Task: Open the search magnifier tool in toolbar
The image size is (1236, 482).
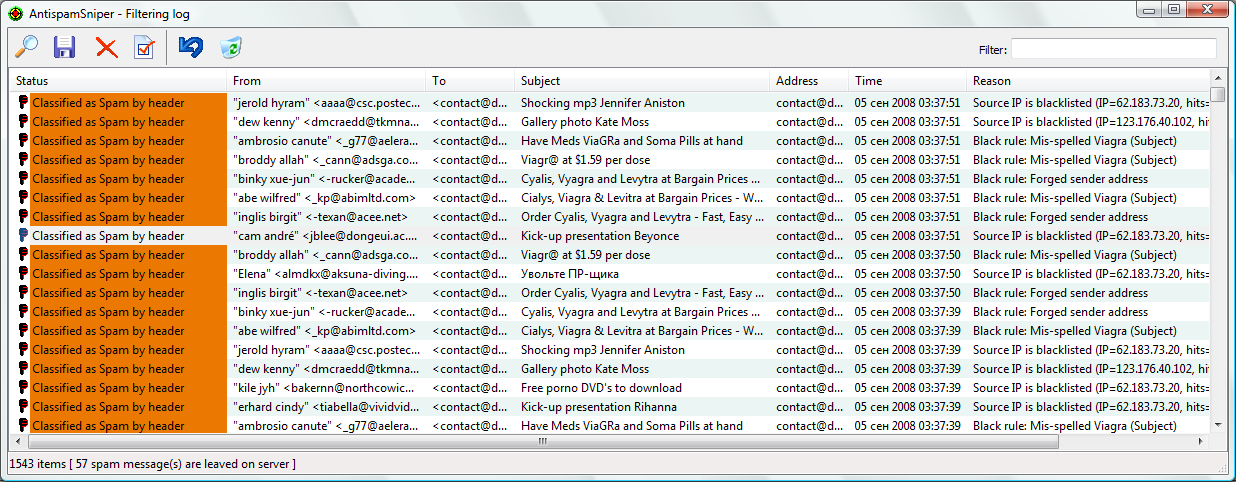Action: point(26,46)
